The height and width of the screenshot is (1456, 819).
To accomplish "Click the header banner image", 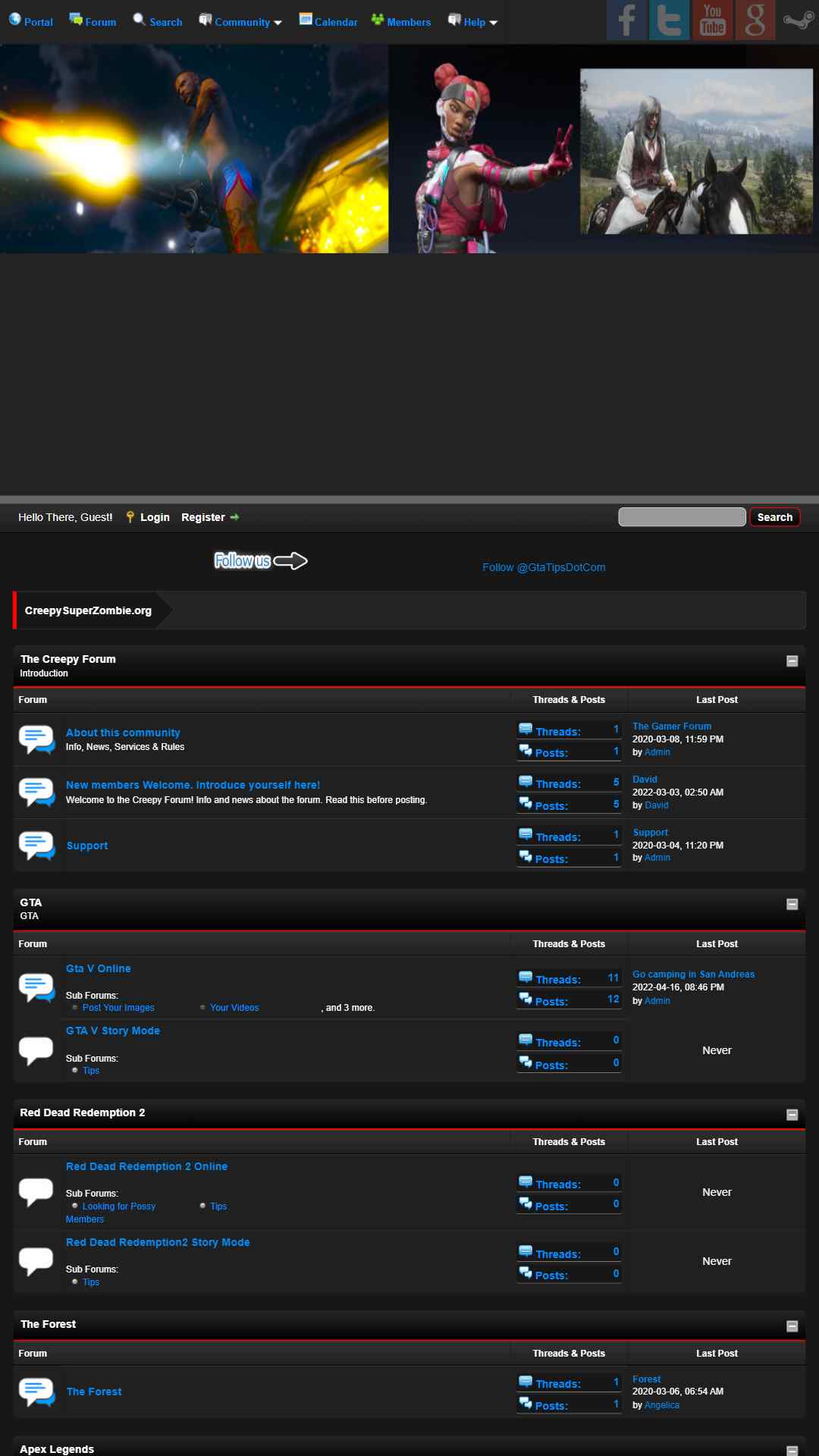I will (409, 149).
